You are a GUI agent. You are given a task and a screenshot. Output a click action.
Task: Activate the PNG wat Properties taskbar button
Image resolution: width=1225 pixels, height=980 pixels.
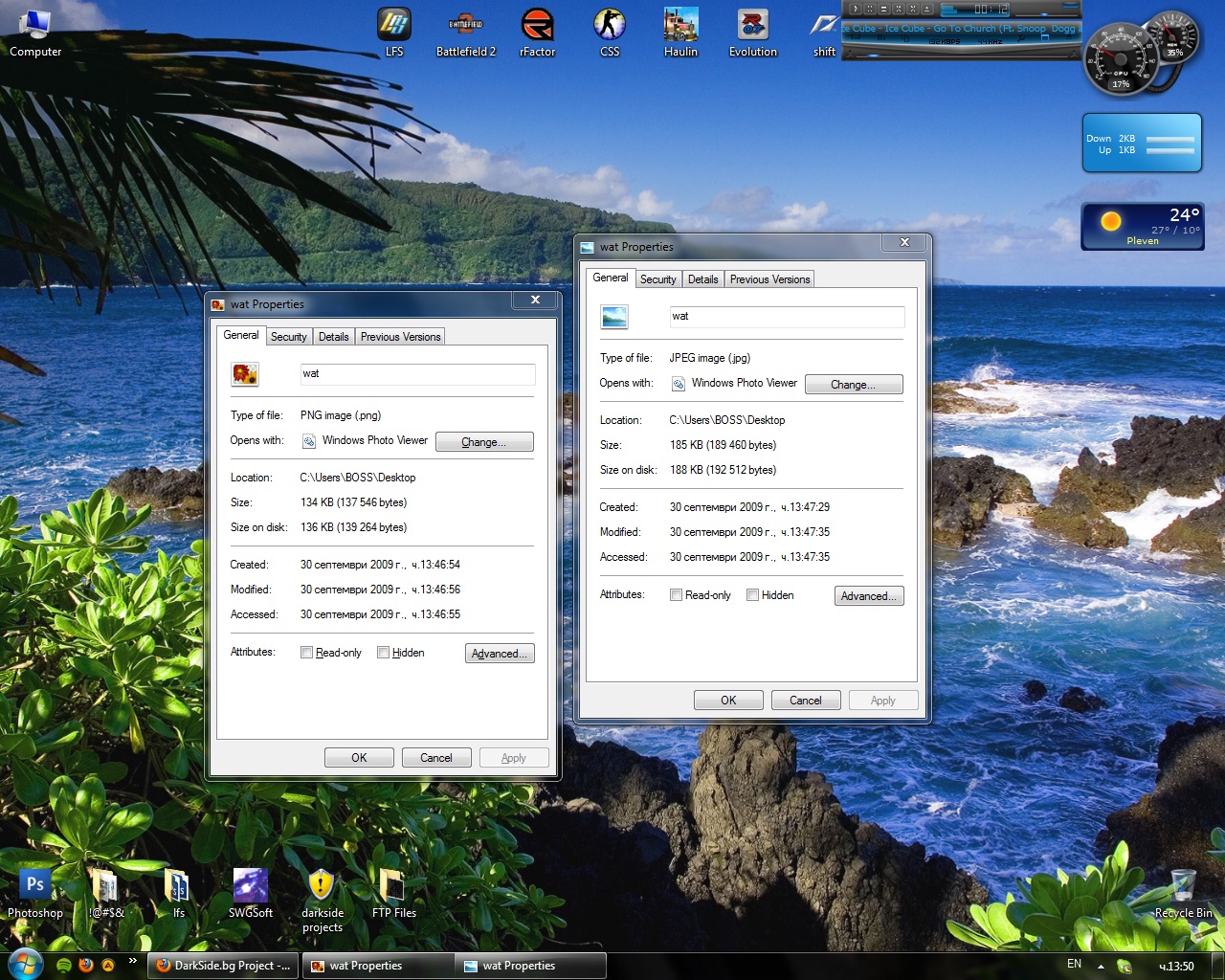(x=378, y=966)
